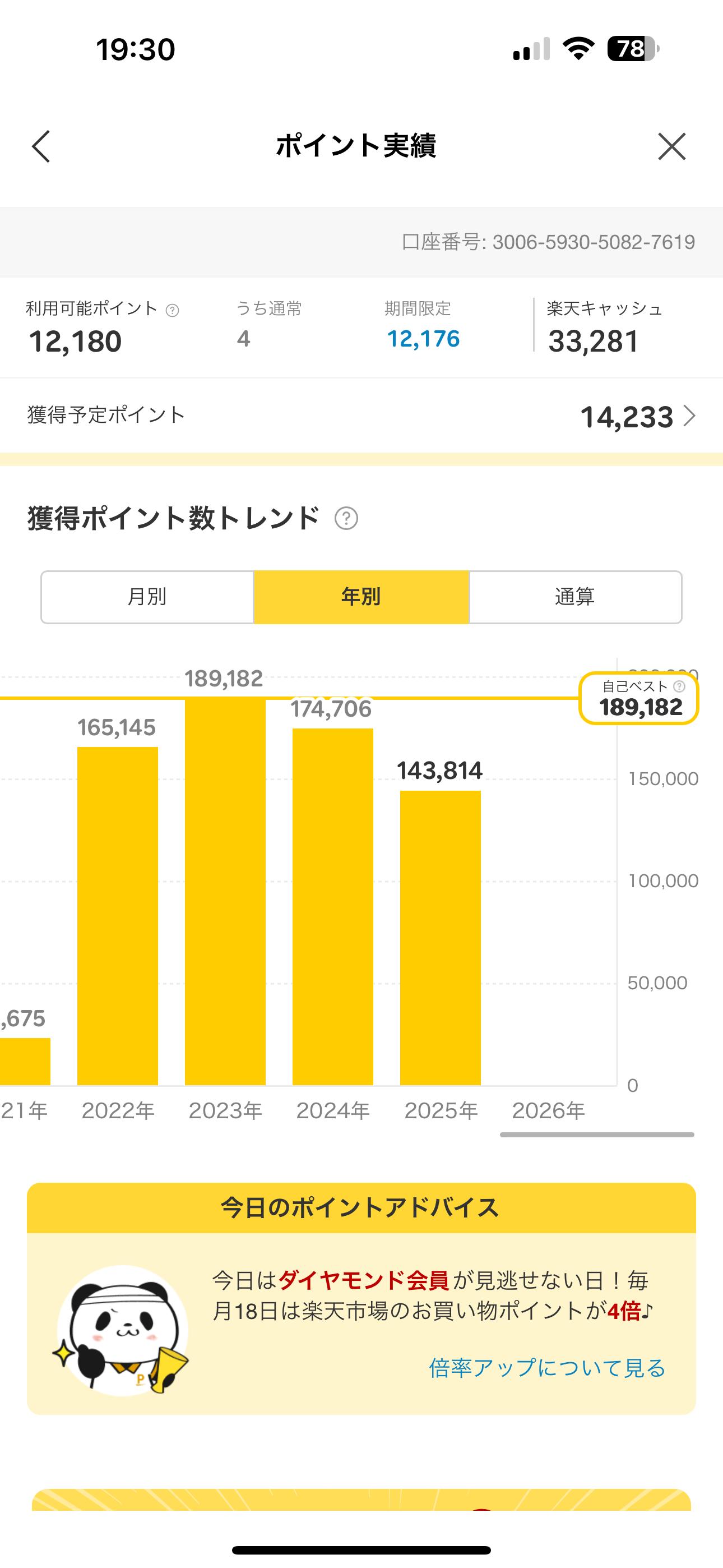Tap the 楽天キャッシュ balance 33,281

[x=594, y=341]
